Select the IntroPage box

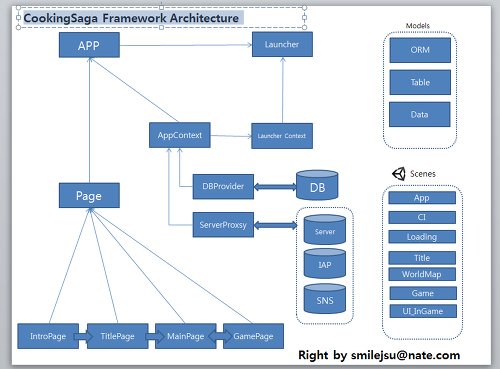pyautogui.click(x=48, y=336)
